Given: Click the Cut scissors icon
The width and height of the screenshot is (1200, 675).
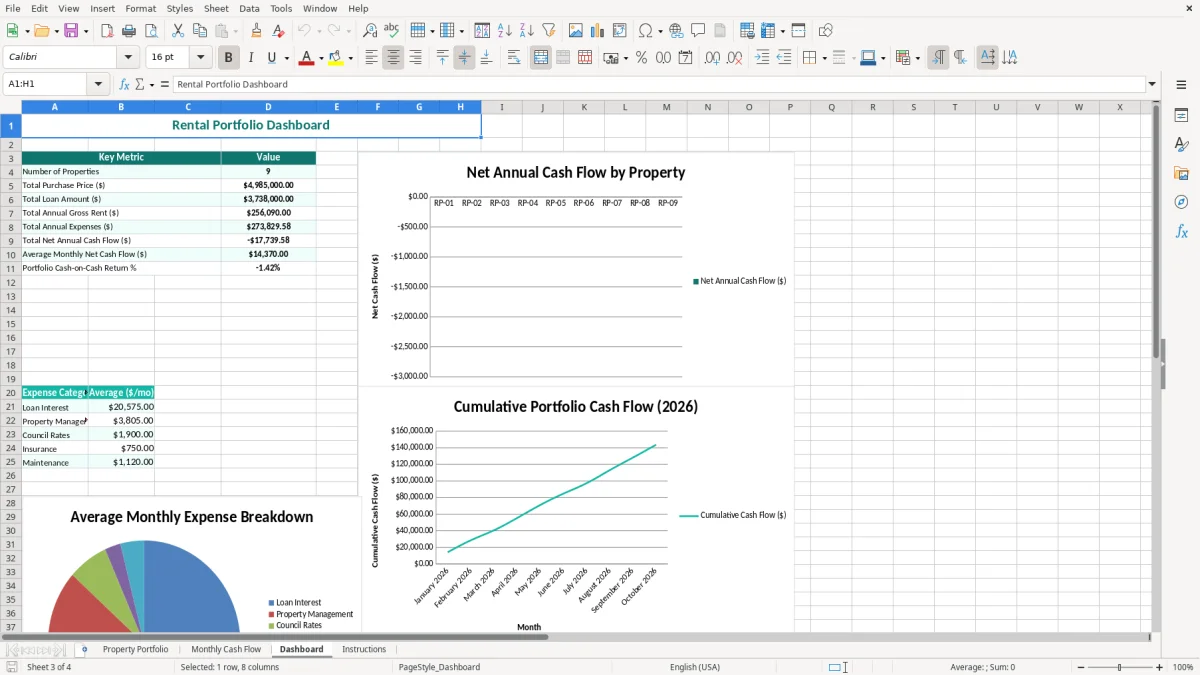Looking at the screenshot, I should click(x=178, y=31).
